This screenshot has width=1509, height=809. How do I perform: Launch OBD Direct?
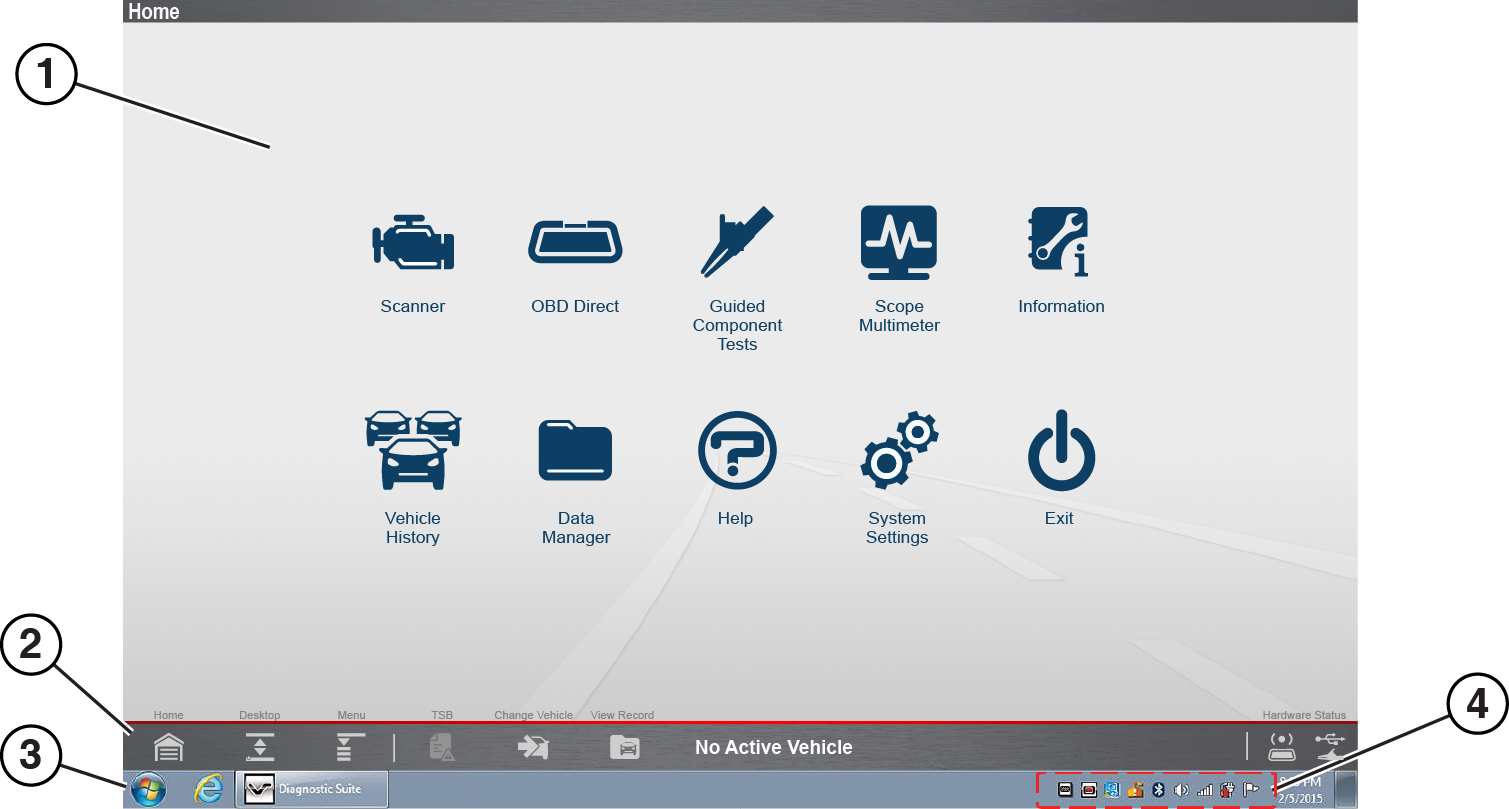pyautogui.click(x=575, y=243)
